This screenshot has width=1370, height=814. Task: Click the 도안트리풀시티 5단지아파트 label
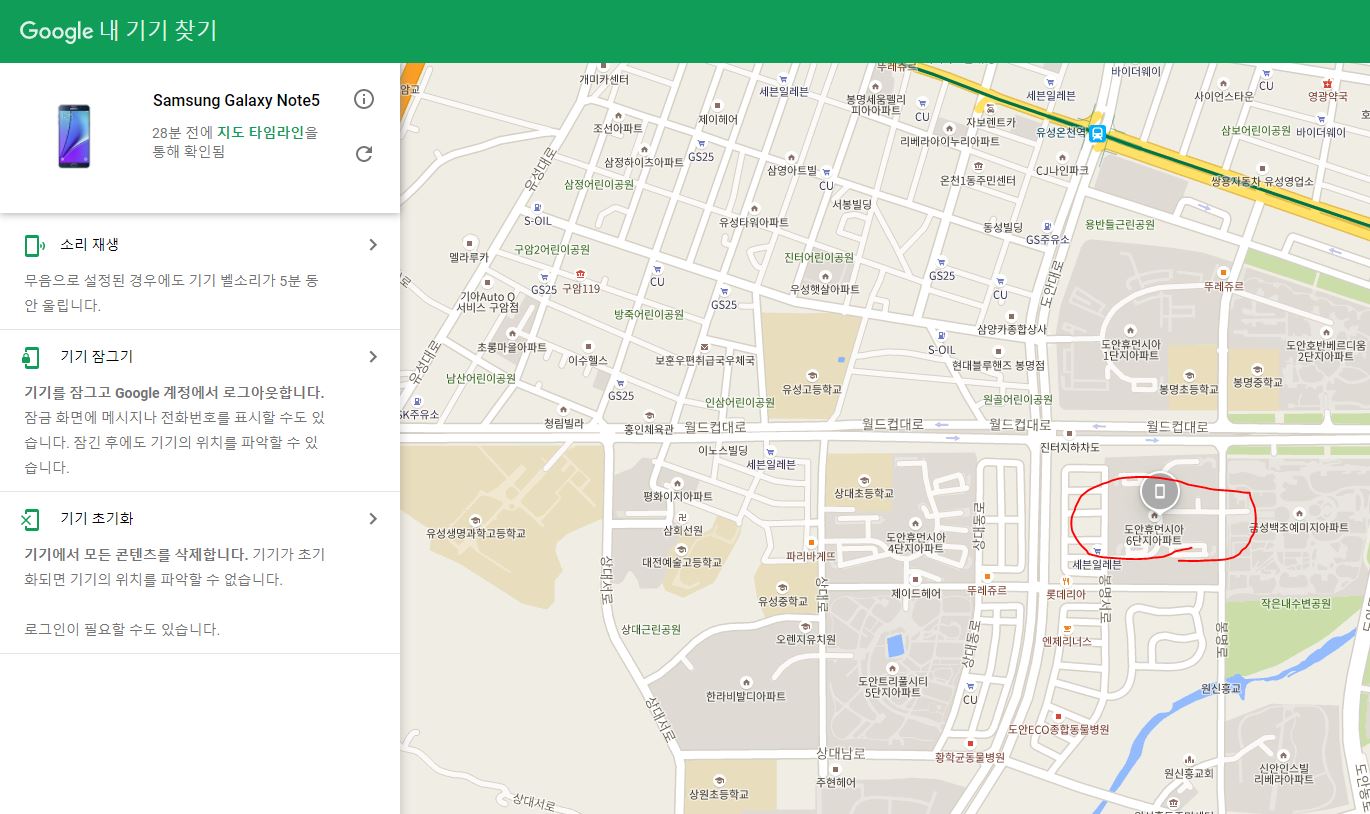894,686
